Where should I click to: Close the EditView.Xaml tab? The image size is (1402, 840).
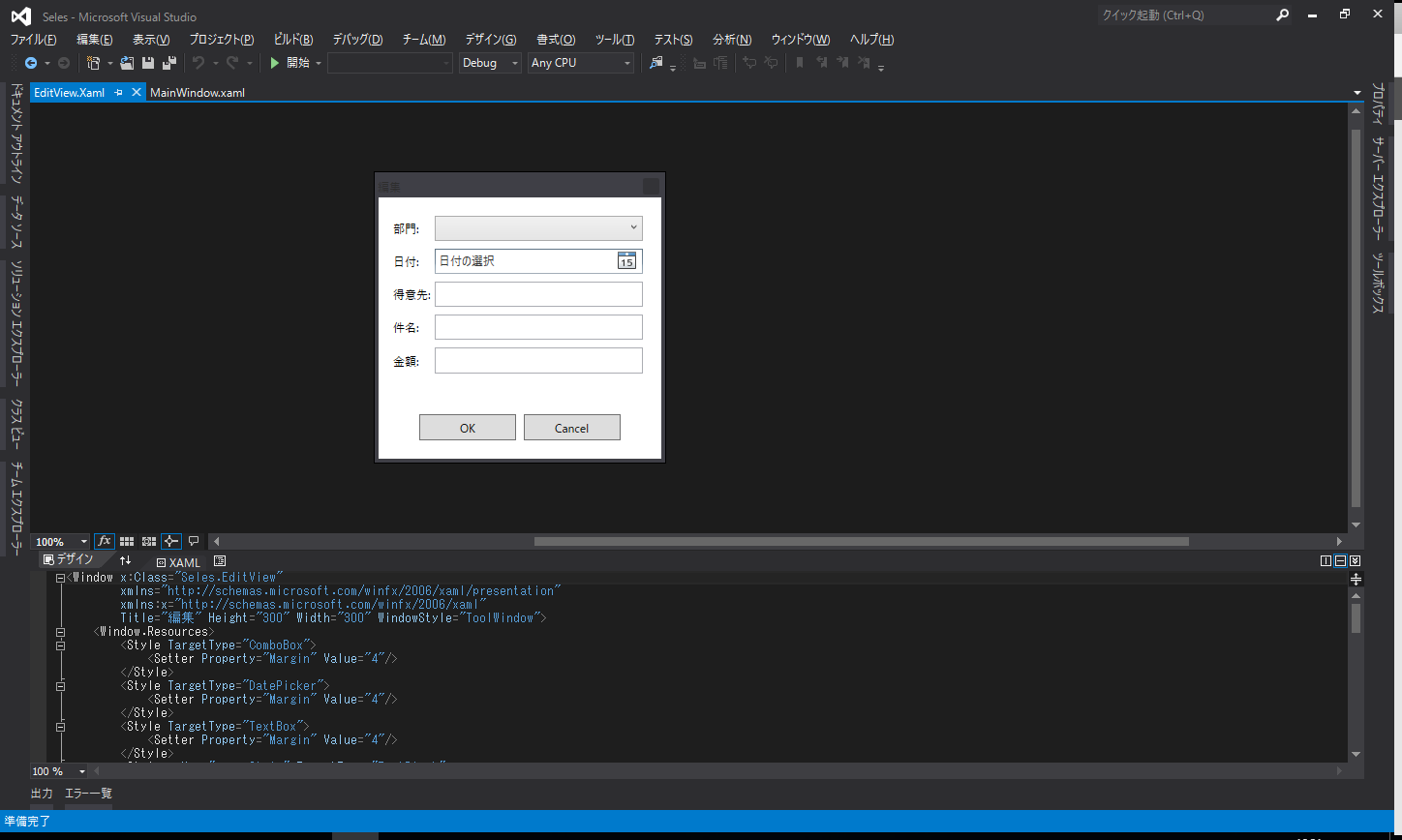137,93
